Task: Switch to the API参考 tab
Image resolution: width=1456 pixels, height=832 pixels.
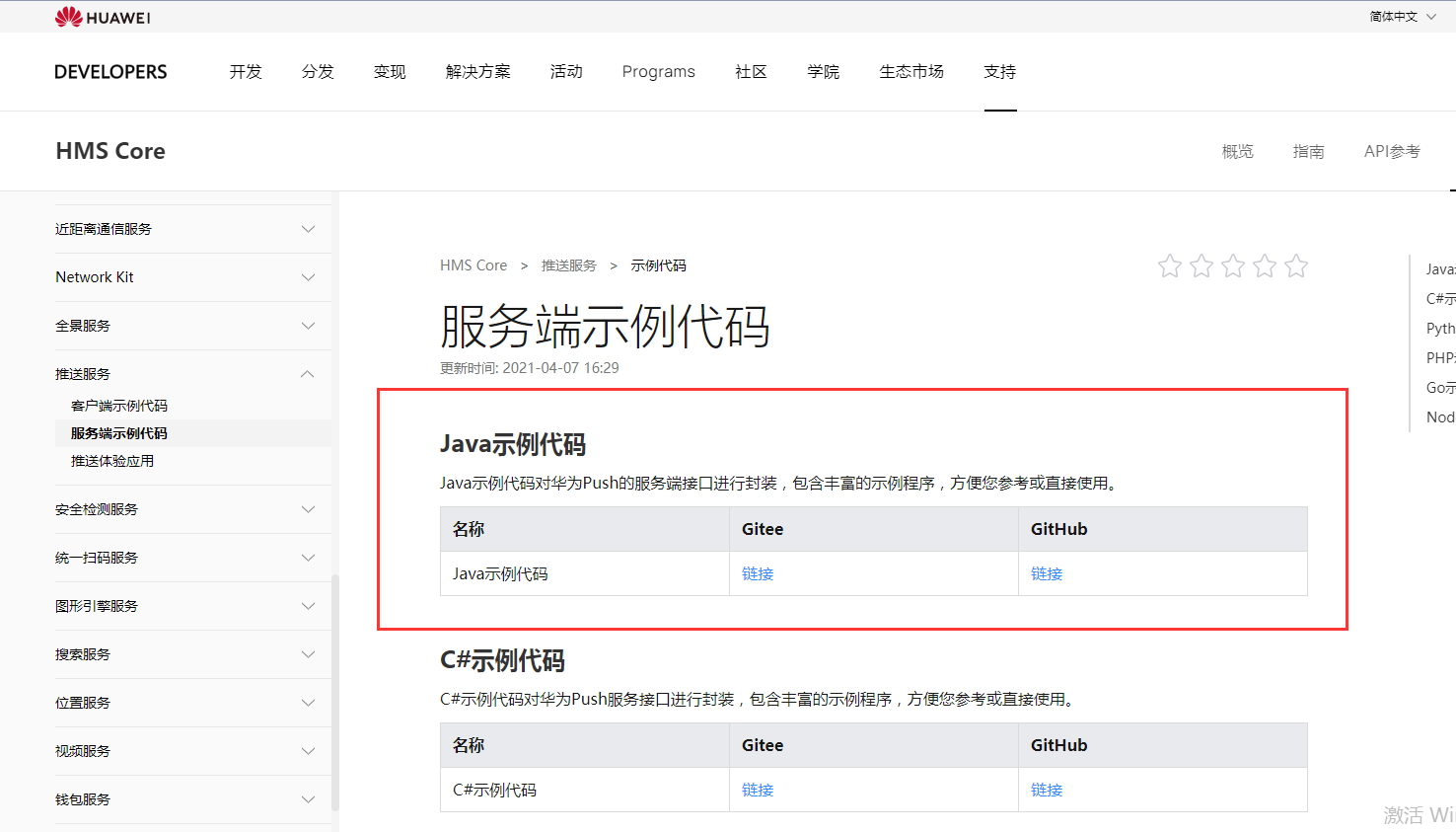Action: (x=1392, y=151)
